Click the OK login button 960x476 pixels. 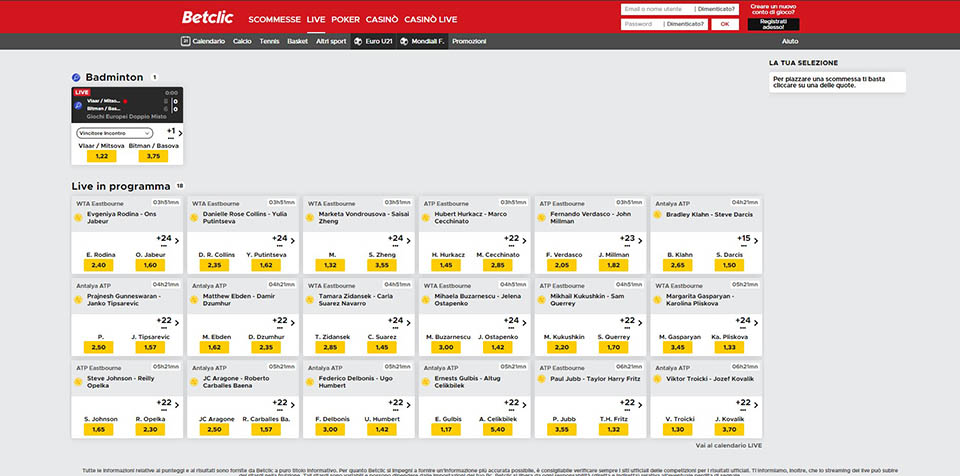(x=725, y=25)
